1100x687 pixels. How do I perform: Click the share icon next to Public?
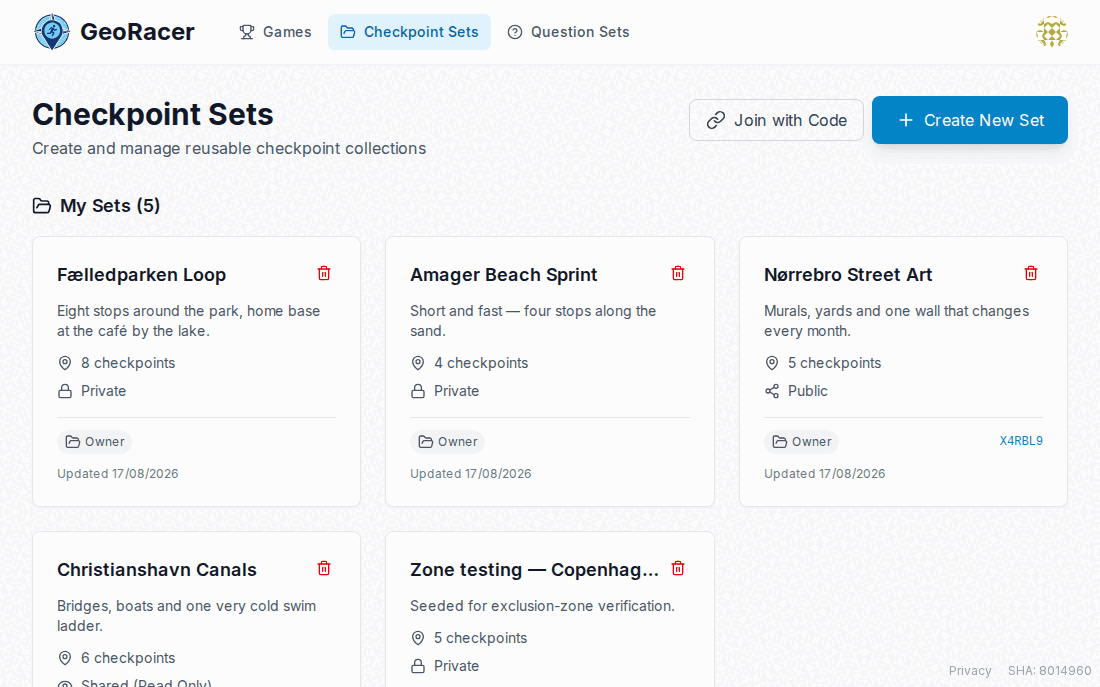pyautogui.click(x=772, y=391)
